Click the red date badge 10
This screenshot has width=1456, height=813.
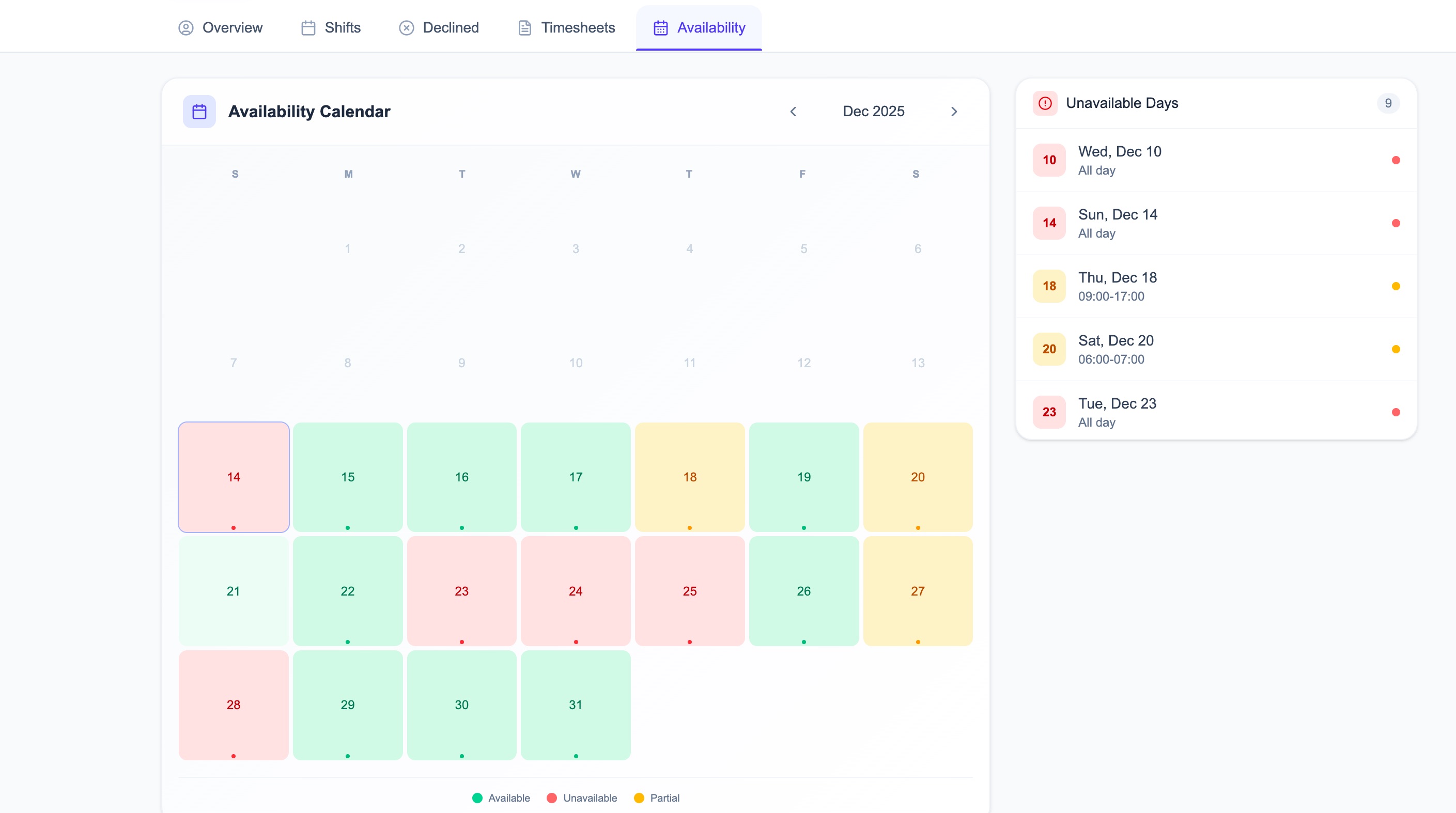coord(1049,160)
